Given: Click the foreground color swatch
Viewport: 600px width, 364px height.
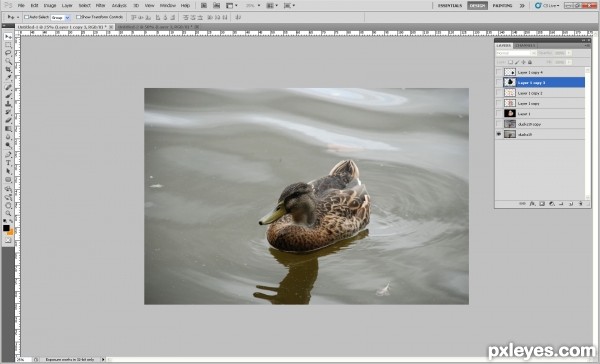Looking at the screenshot, I should (x=6, y=228).
